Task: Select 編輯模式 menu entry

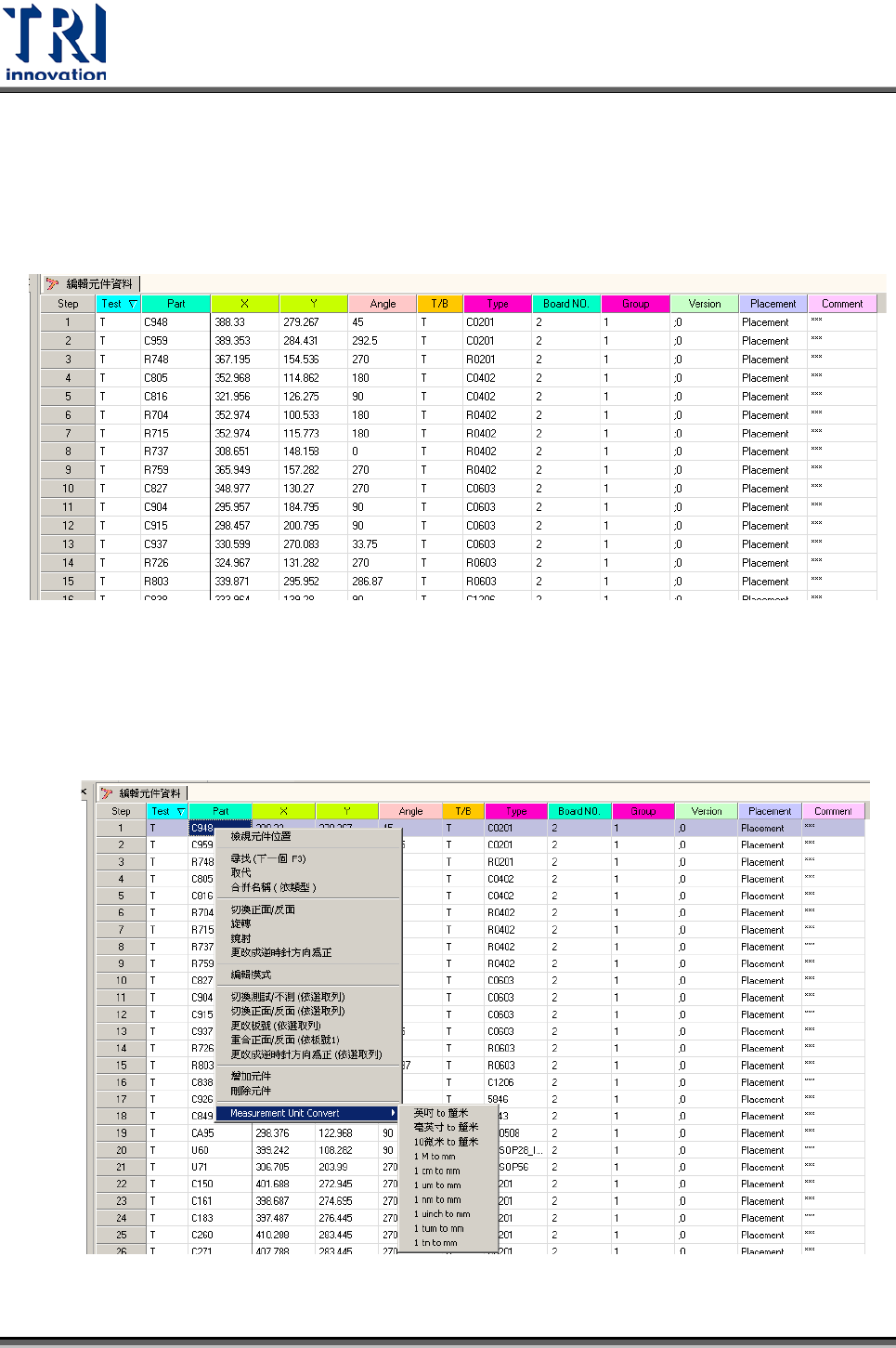Action: click(x=251, y=975)
